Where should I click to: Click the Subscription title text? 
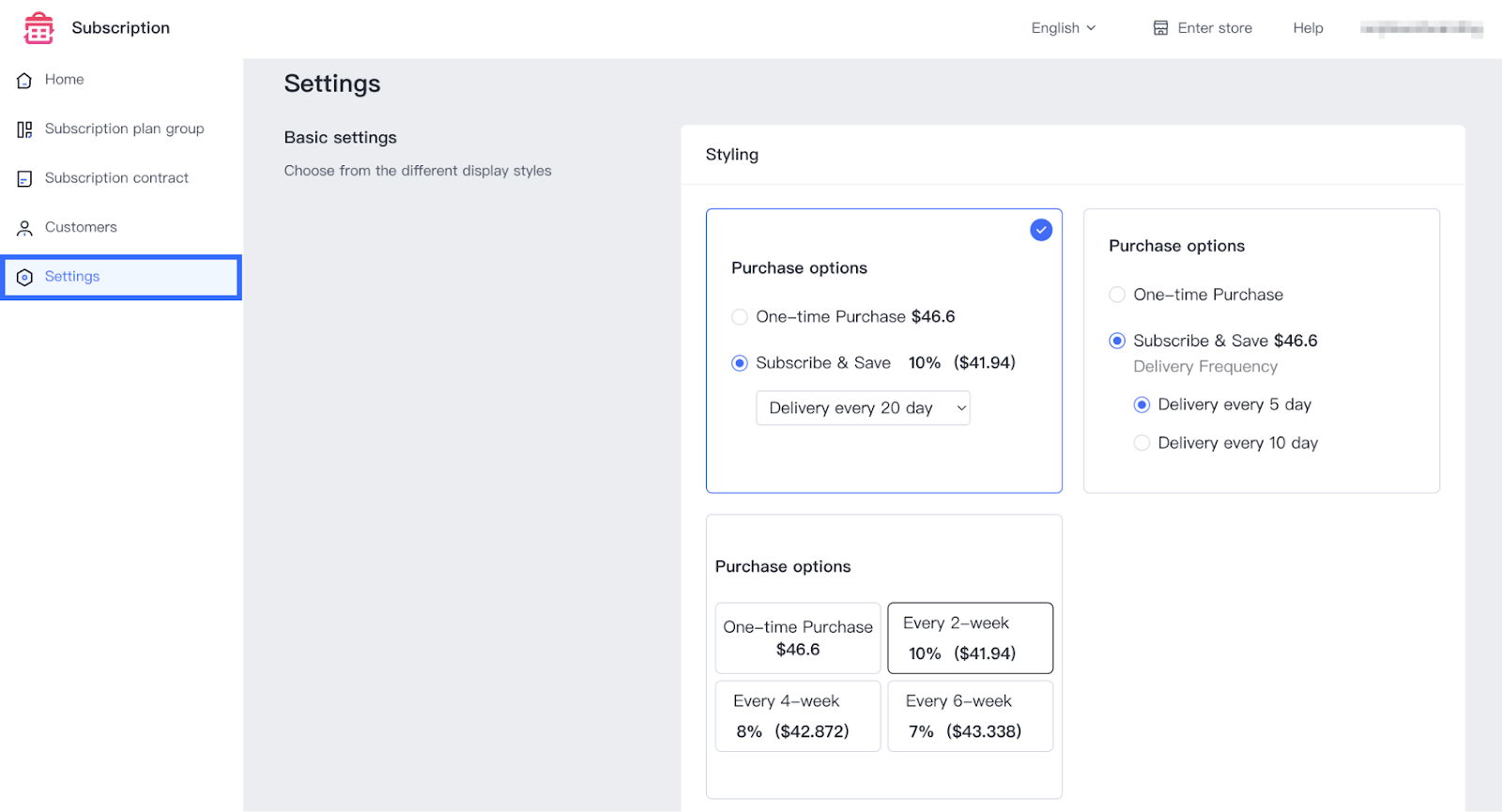coord(121,28)
